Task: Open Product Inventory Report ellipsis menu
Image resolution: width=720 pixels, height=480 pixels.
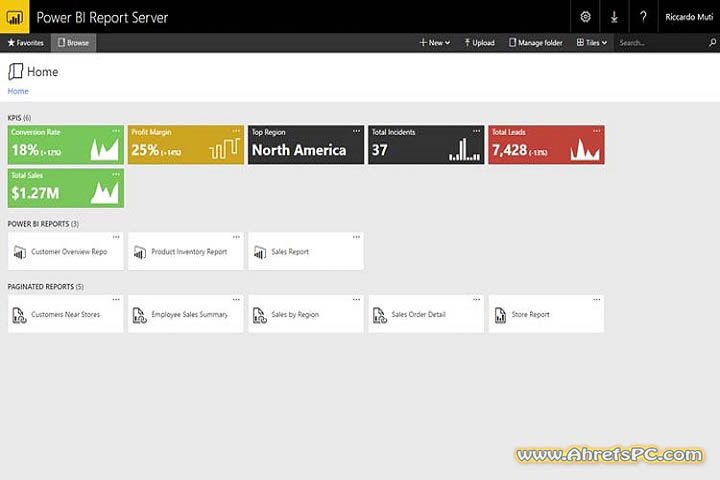Action: coord(236,237)
